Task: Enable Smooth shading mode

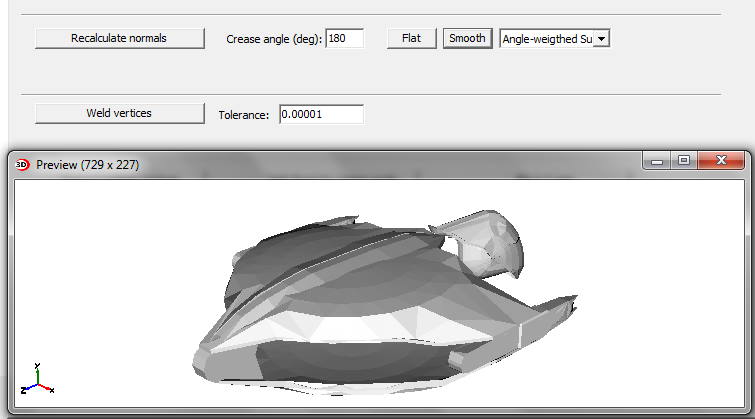Action: (467, 39)
